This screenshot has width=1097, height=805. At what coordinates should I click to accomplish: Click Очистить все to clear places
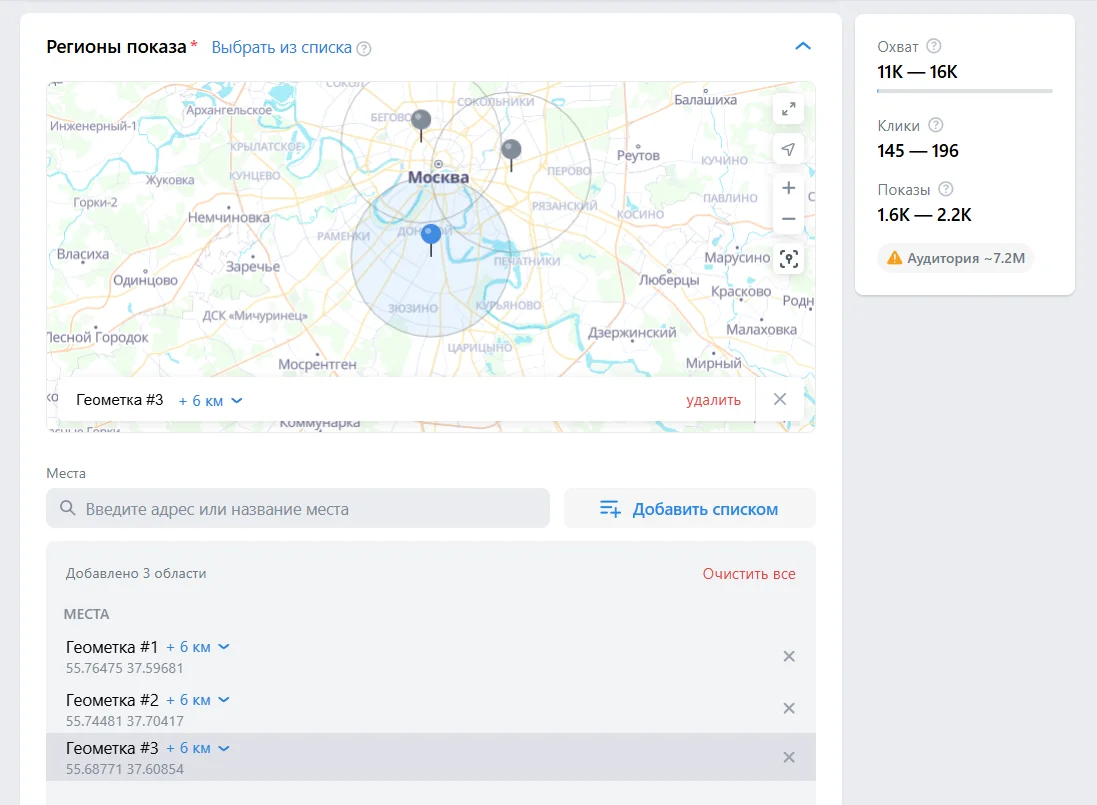click(x=748, y=574)
